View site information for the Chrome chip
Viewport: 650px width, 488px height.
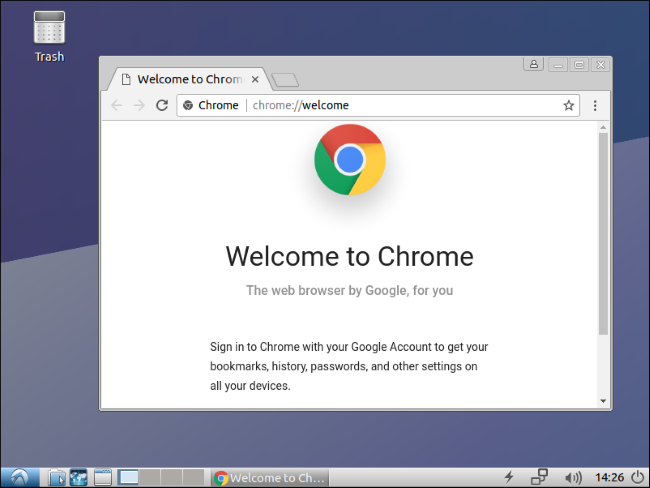coord(211,105)
